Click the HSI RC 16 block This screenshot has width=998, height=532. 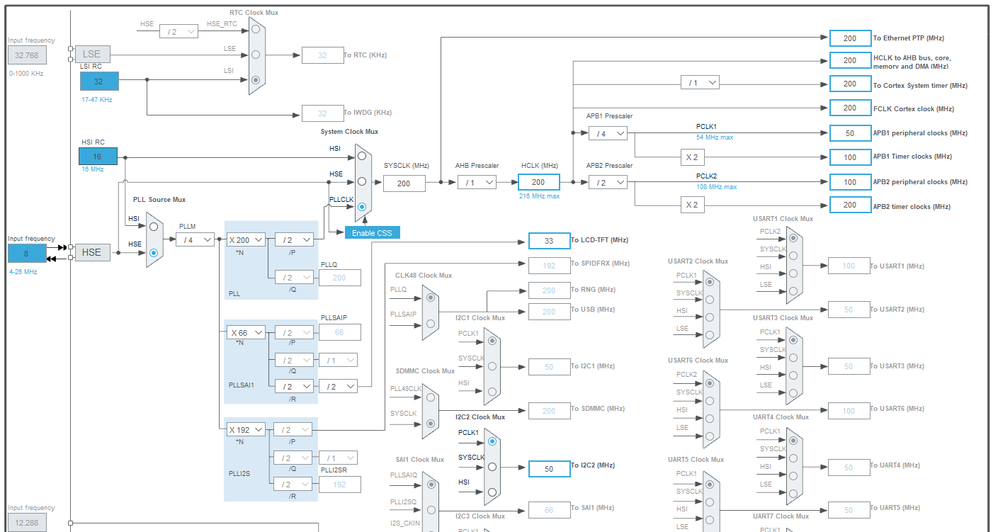(98, 157)
